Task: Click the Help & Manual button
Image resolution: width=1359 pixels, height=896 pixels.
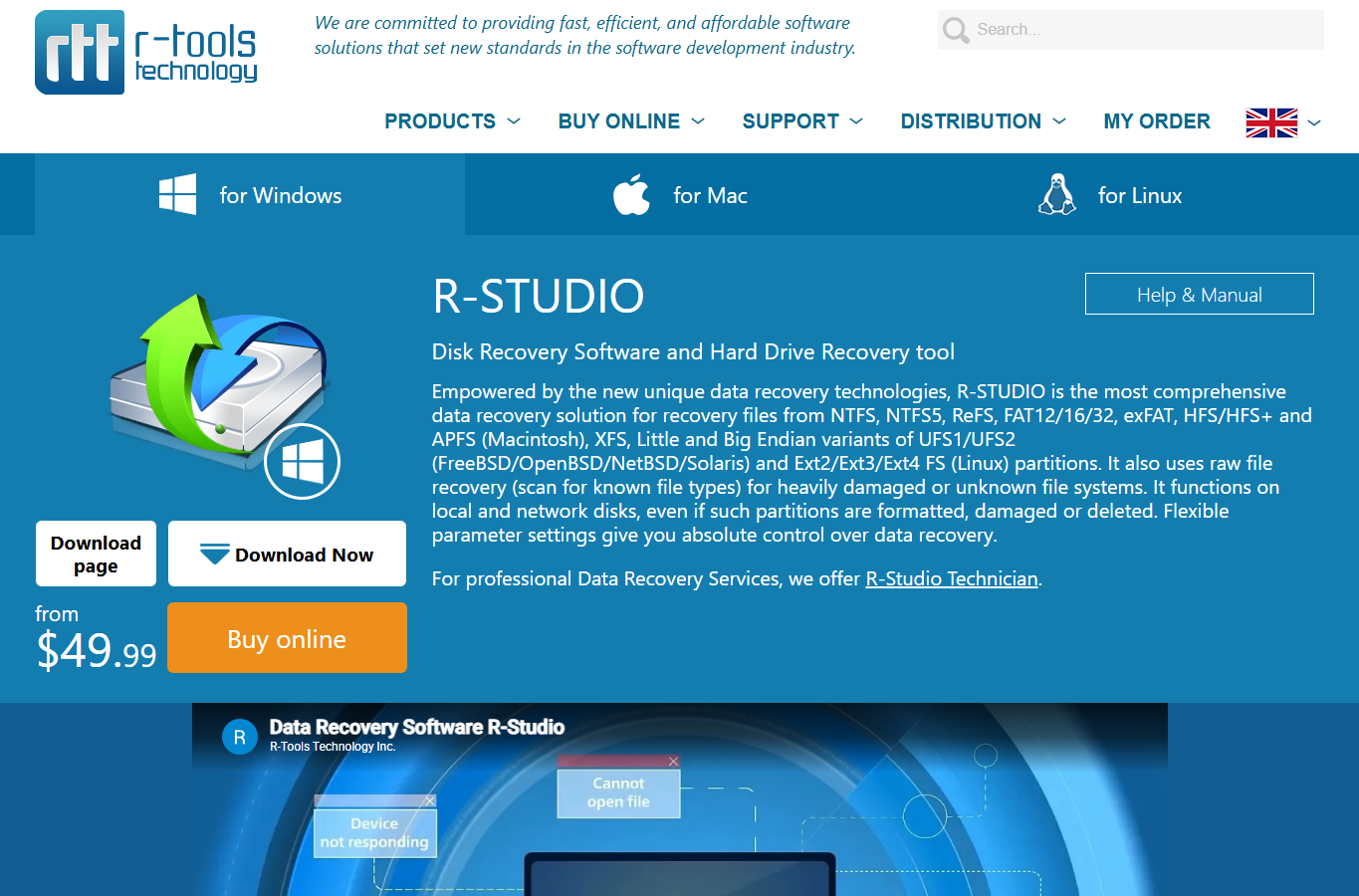Action: pyautogui.click(x=1200, y=294)
